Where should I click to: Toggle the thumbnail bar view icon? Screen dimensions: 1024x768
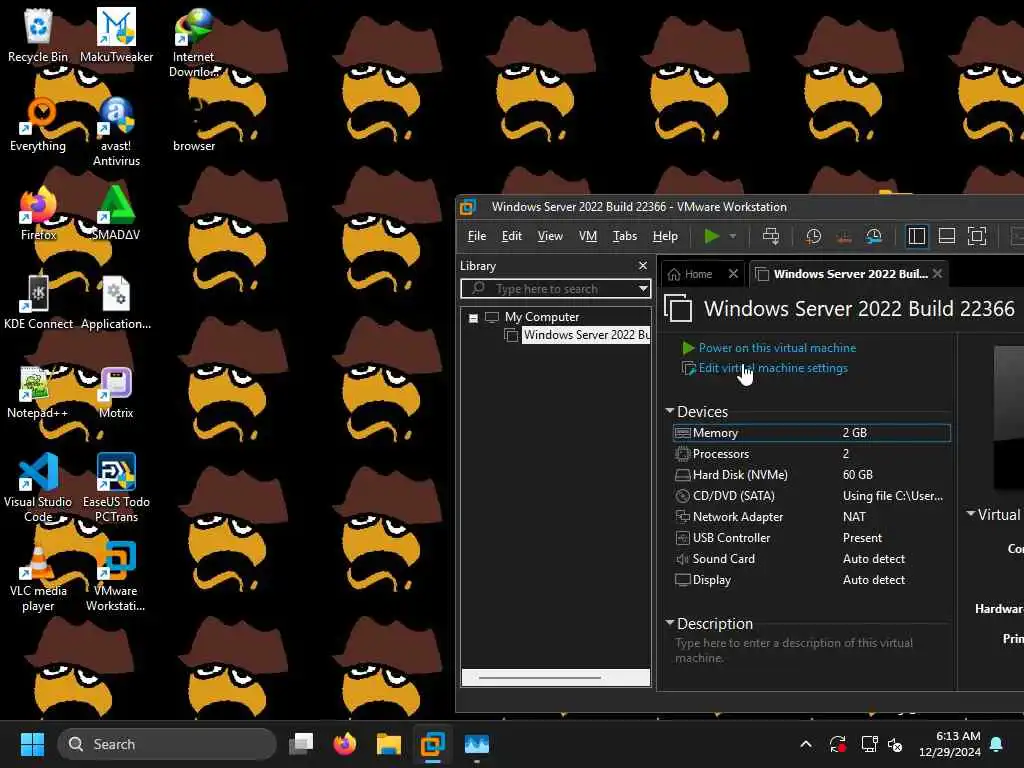click(947, 236)
